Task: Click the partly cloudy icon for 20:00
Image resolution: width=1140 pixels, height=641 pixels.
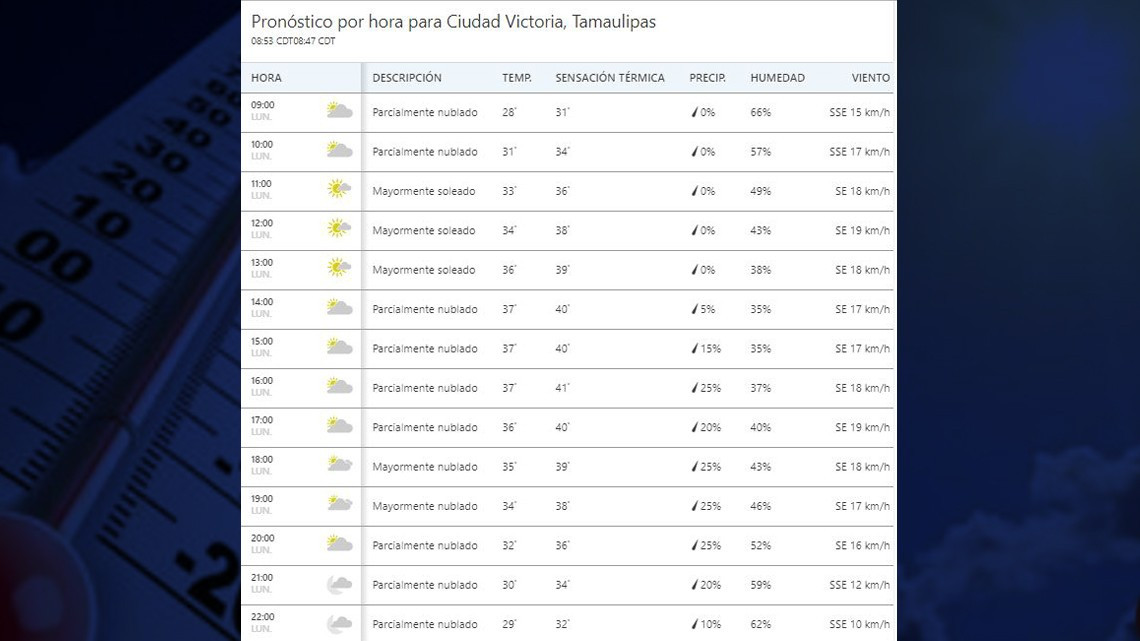Action: point(338,544)
